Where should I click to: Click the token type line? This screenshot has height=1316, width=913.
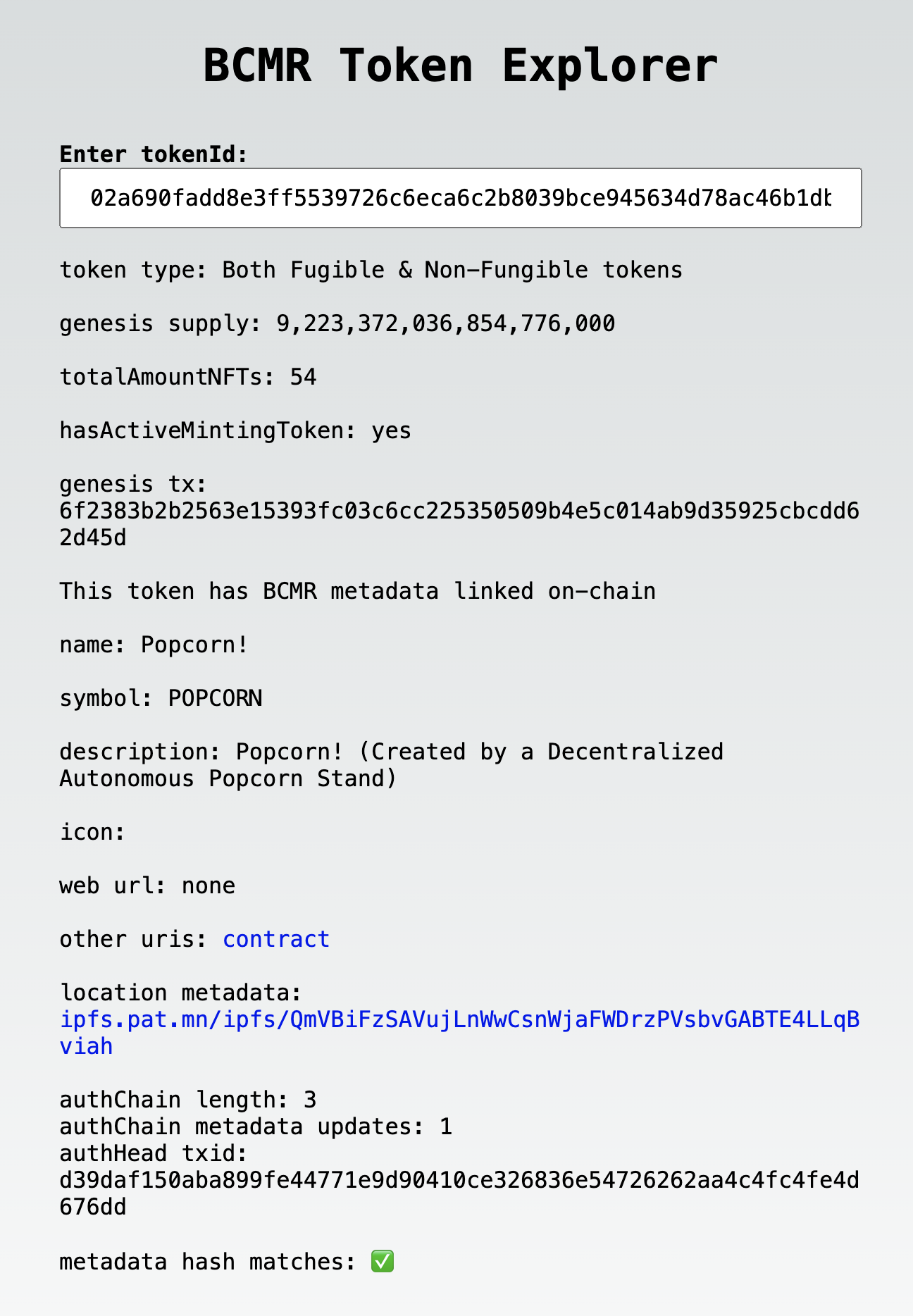[x=371, y=270]
